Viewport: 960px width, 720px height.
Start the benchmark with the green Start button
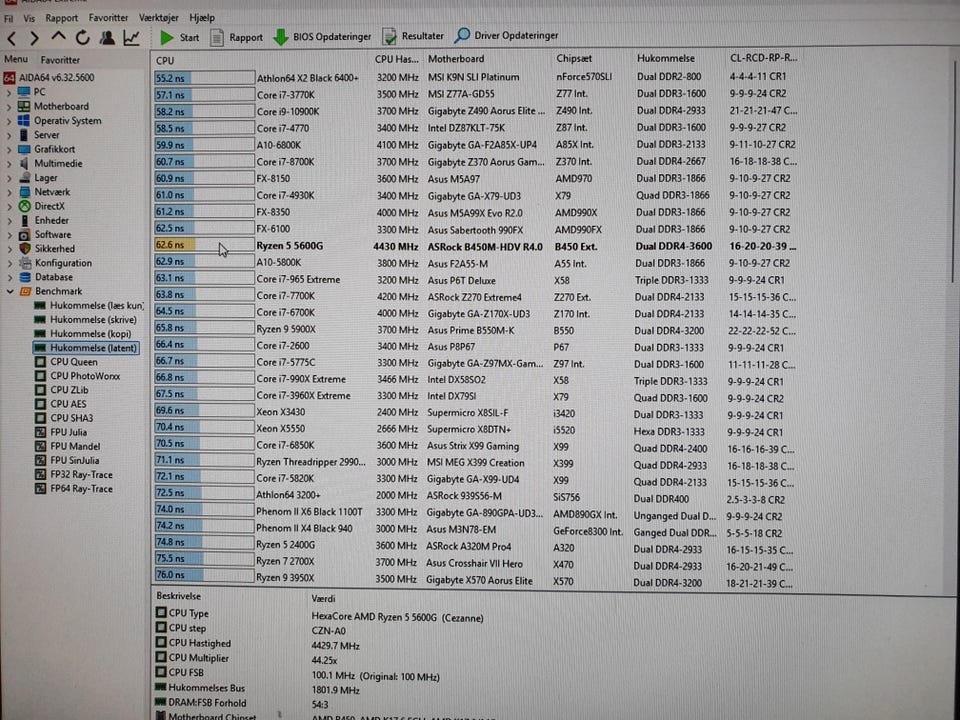(179, 37)
